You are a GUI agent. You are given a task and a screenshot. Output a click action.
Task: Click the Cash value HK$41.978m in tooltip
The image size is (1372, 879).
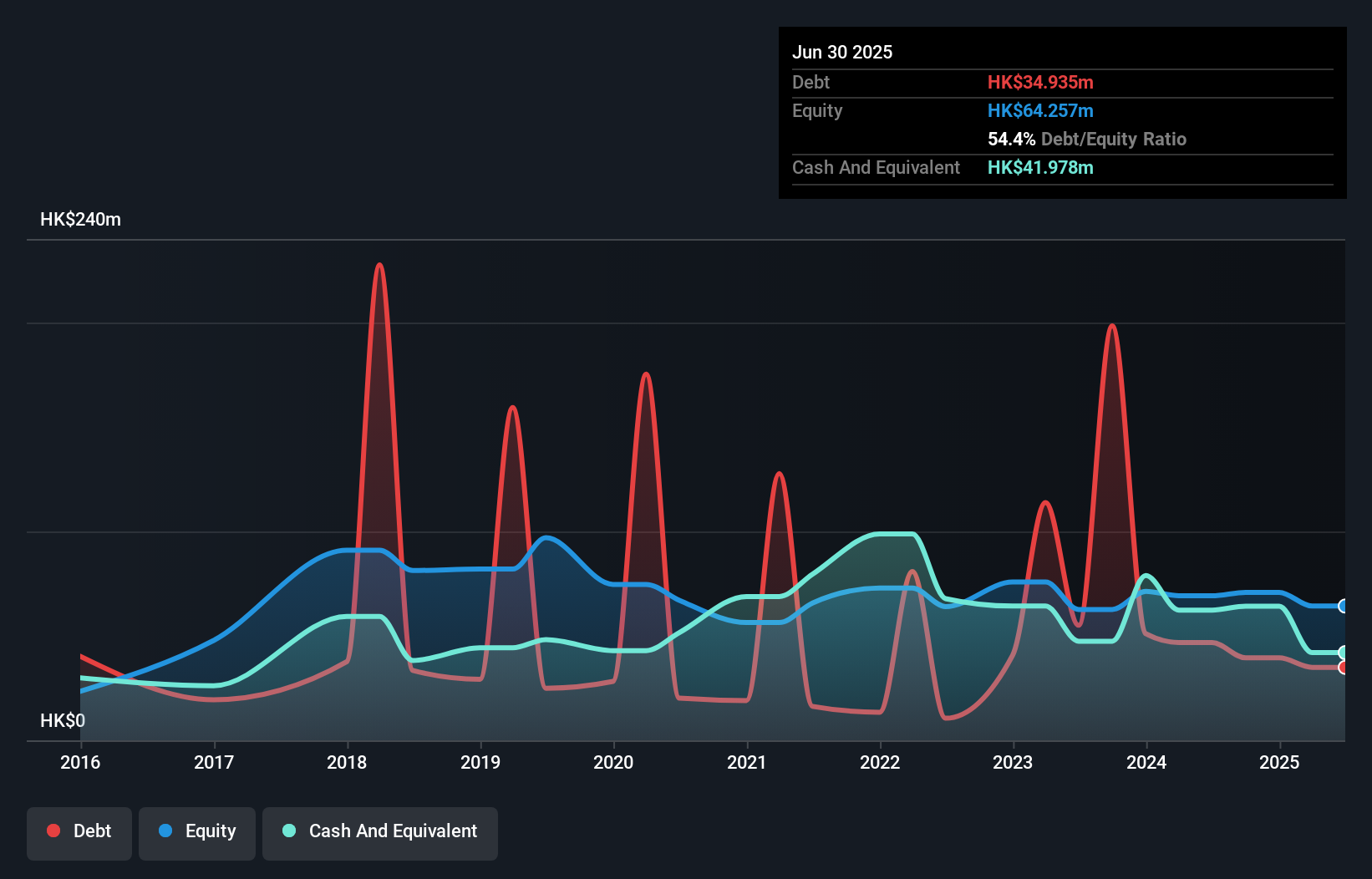pyautogui.click(x=1040, y=167)
